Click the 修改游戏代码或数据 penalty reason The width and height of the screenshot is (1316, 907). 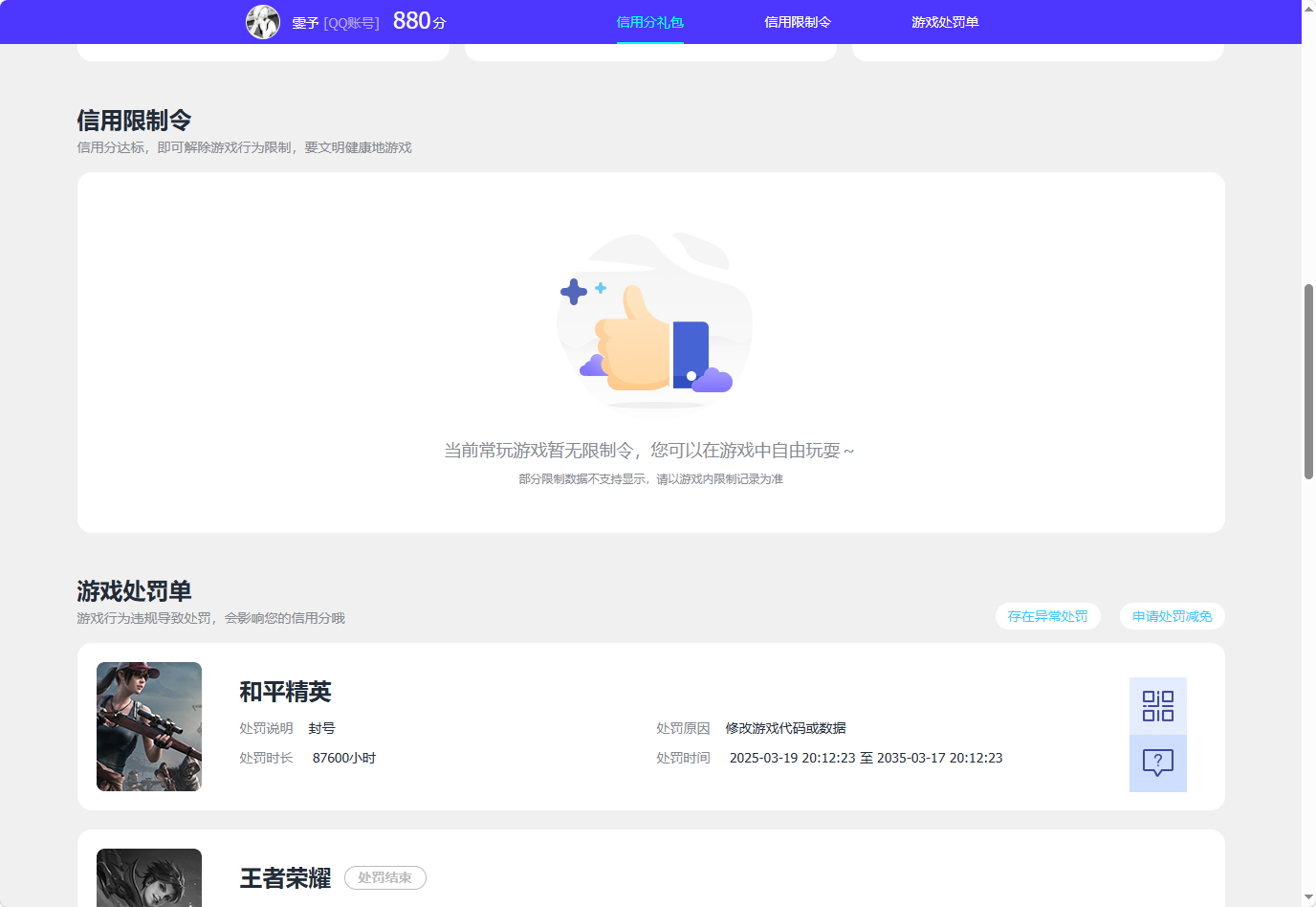(x=785, y=728)
